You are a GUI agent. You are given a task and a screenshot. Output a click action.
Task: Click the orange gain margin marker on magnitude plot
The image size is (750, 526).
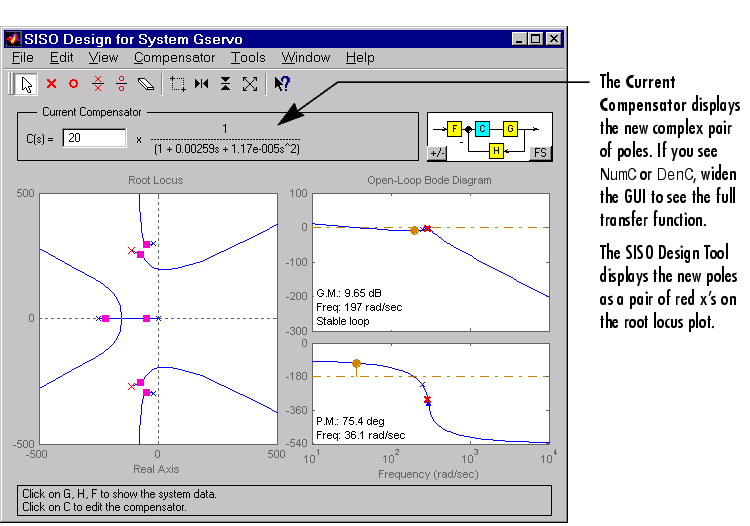(414, 231)
